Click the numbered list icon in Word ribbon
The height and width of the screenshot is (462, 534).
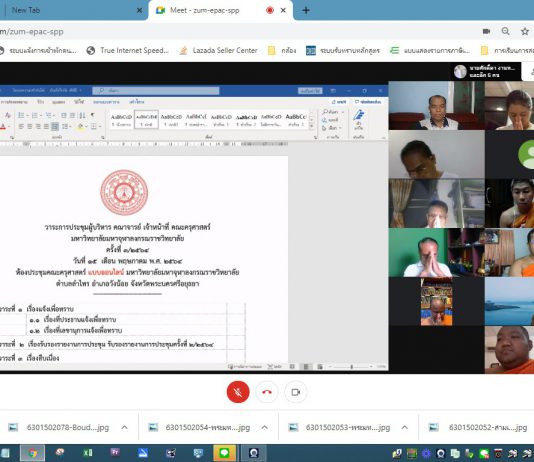pyautogui.click(x=35, y=115)
